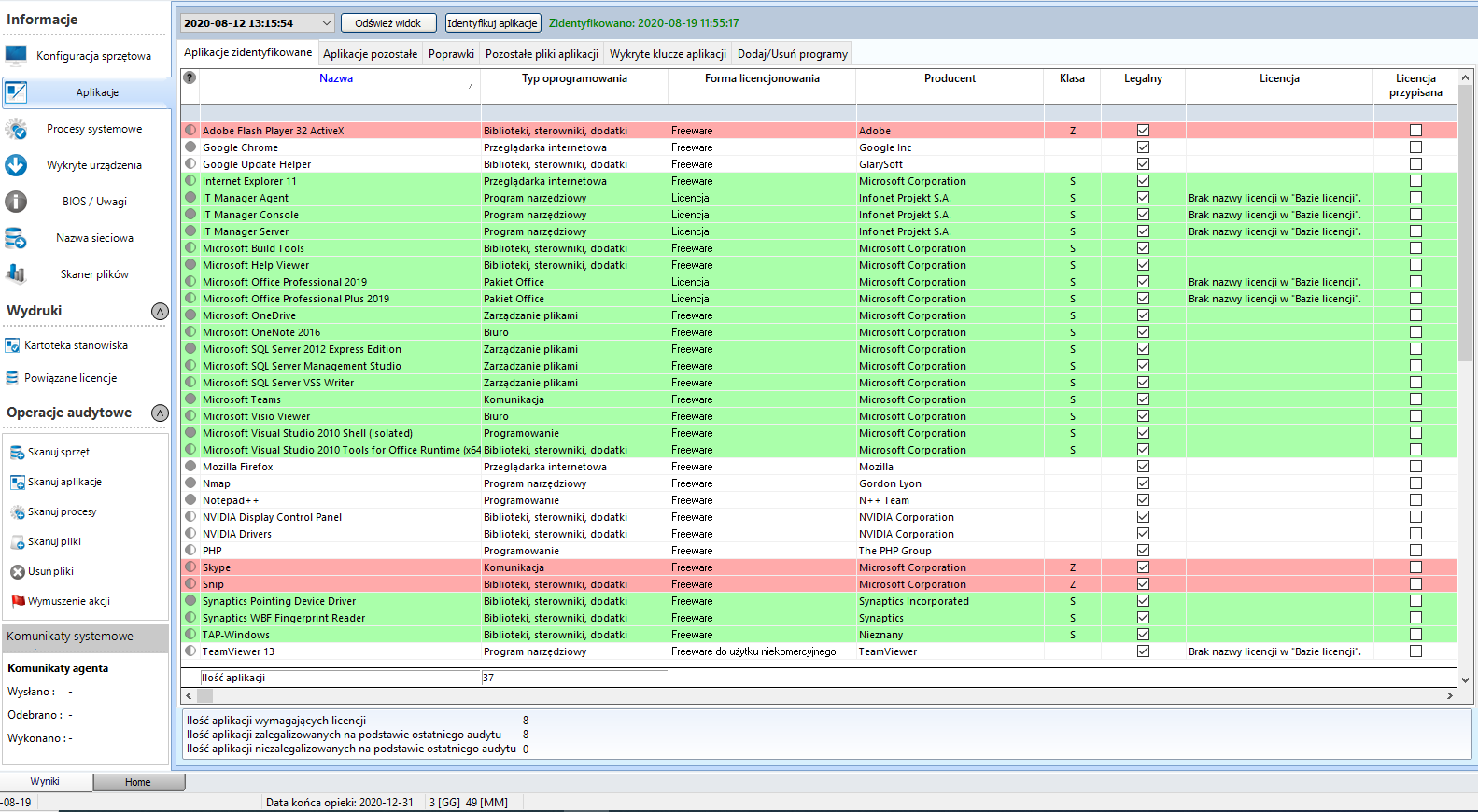1478x812 pixels.
Task: Select Synaptics WBF Fingerprint Reader row
Action: (819, 618)
